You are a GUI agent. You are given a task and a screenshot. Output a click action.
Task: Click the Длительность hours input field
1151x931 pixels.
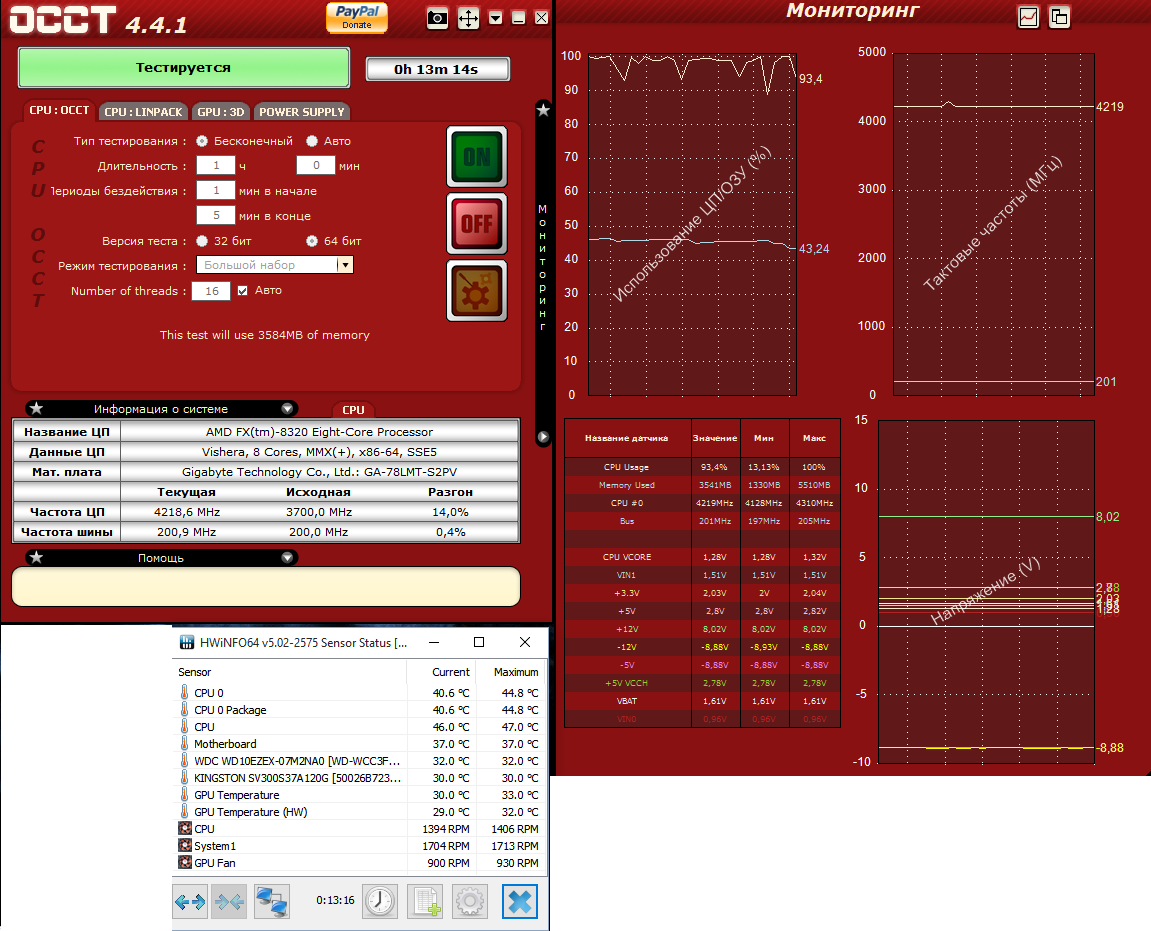pyautogui.click(x=216, y=166)
